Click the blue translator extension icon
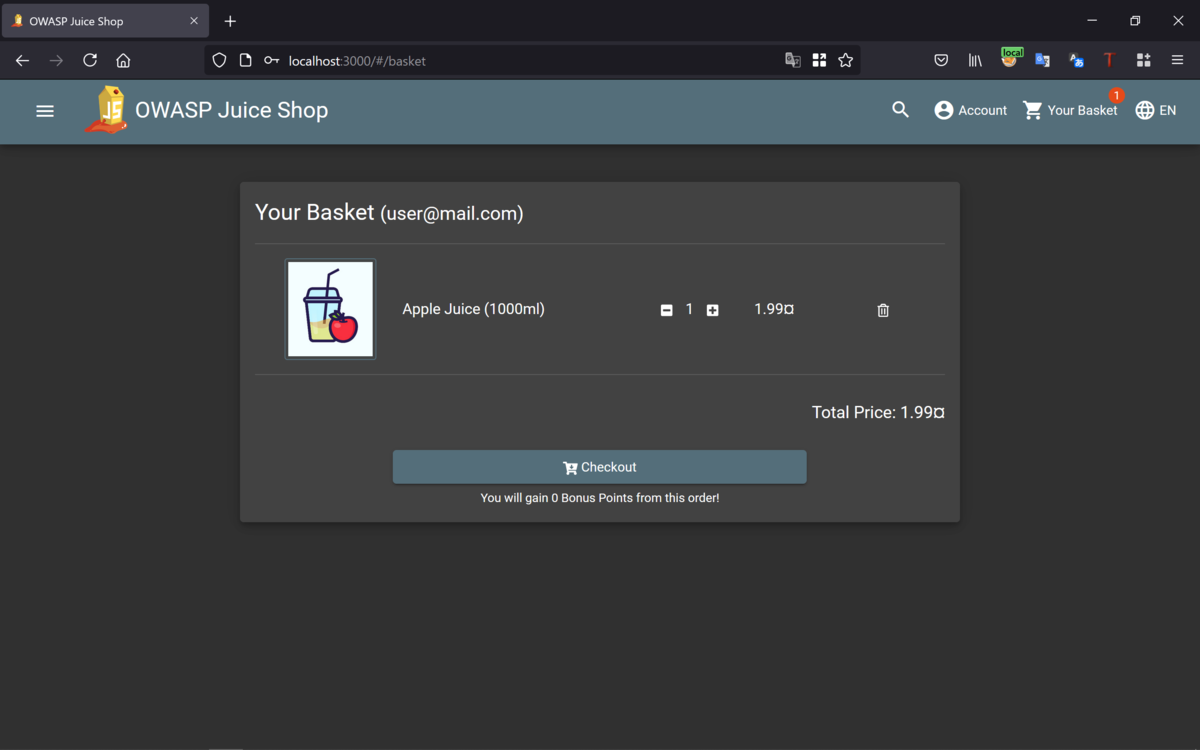The width and height of the screenshot is (1200, 750). click(x=1076, y=60)
